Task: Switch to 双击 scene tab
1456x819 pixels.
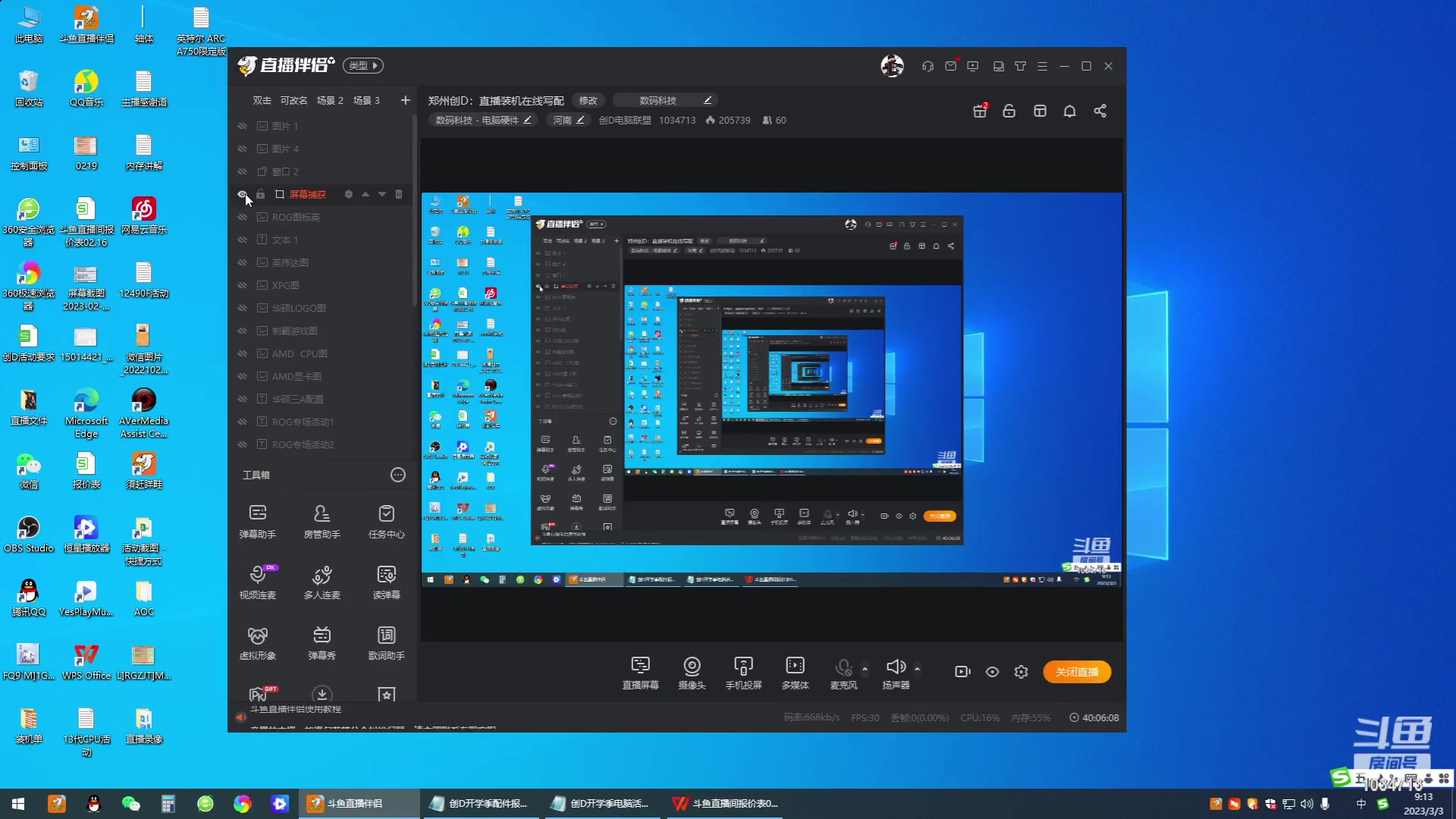Action: coord(262,100)
